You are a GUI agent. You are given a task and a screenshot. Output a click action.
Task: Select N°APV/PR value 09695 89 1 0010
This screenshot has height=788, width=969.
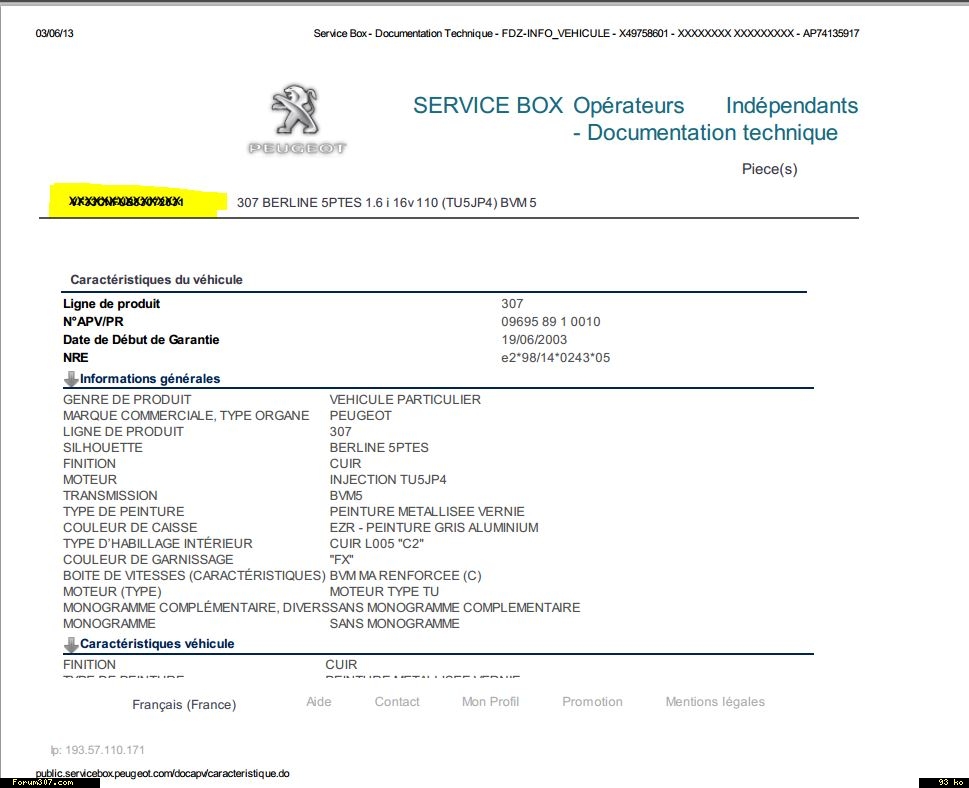[x=551, y=321]
